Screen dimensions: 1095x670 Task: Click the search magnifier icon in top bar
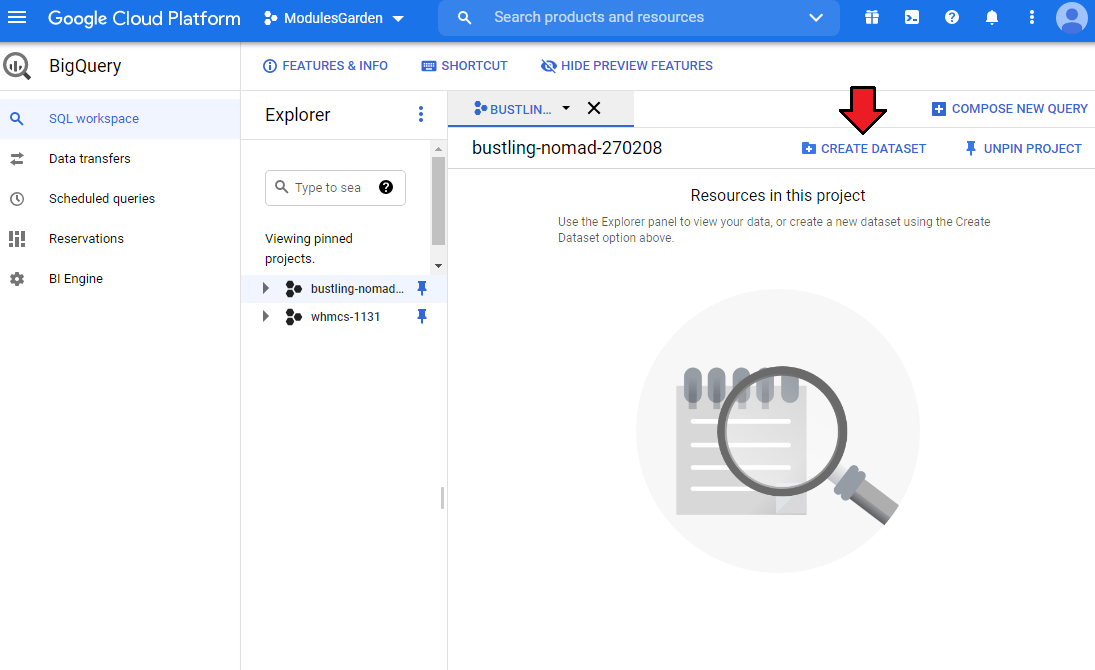click(x=464, y=18)
